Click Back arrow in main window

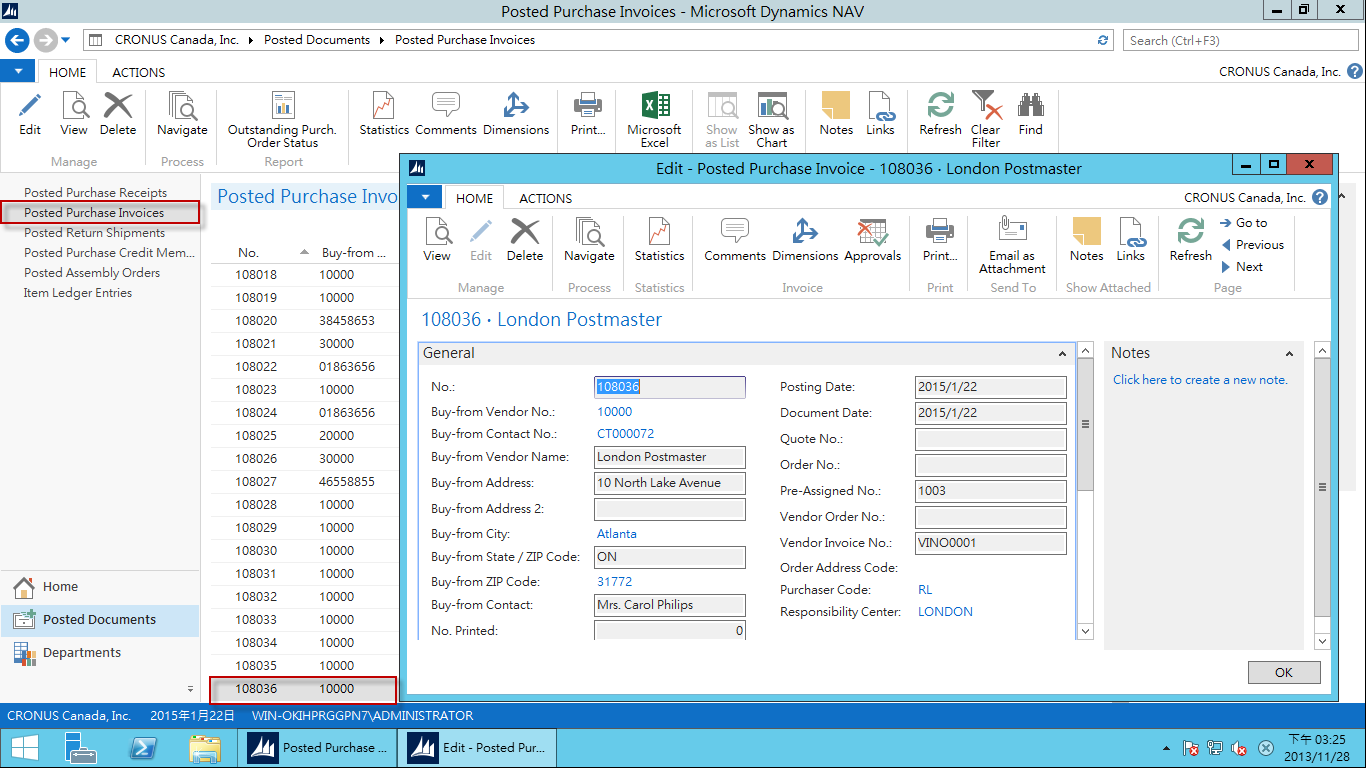(x=17, y=40)
